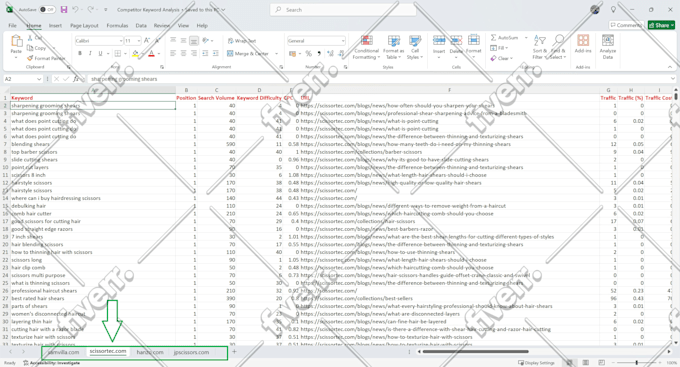Open the font size dropdown showing 11
The image size is (680, 367).
coord(138,41)
